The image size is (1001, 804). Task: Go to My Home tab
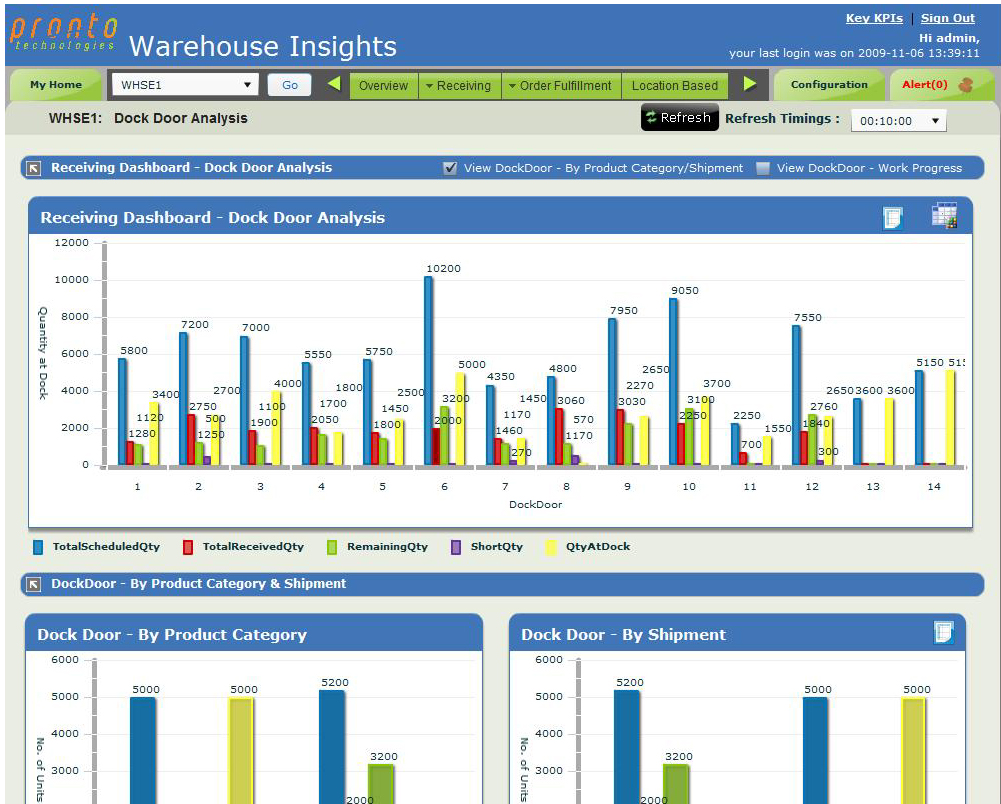56,85
